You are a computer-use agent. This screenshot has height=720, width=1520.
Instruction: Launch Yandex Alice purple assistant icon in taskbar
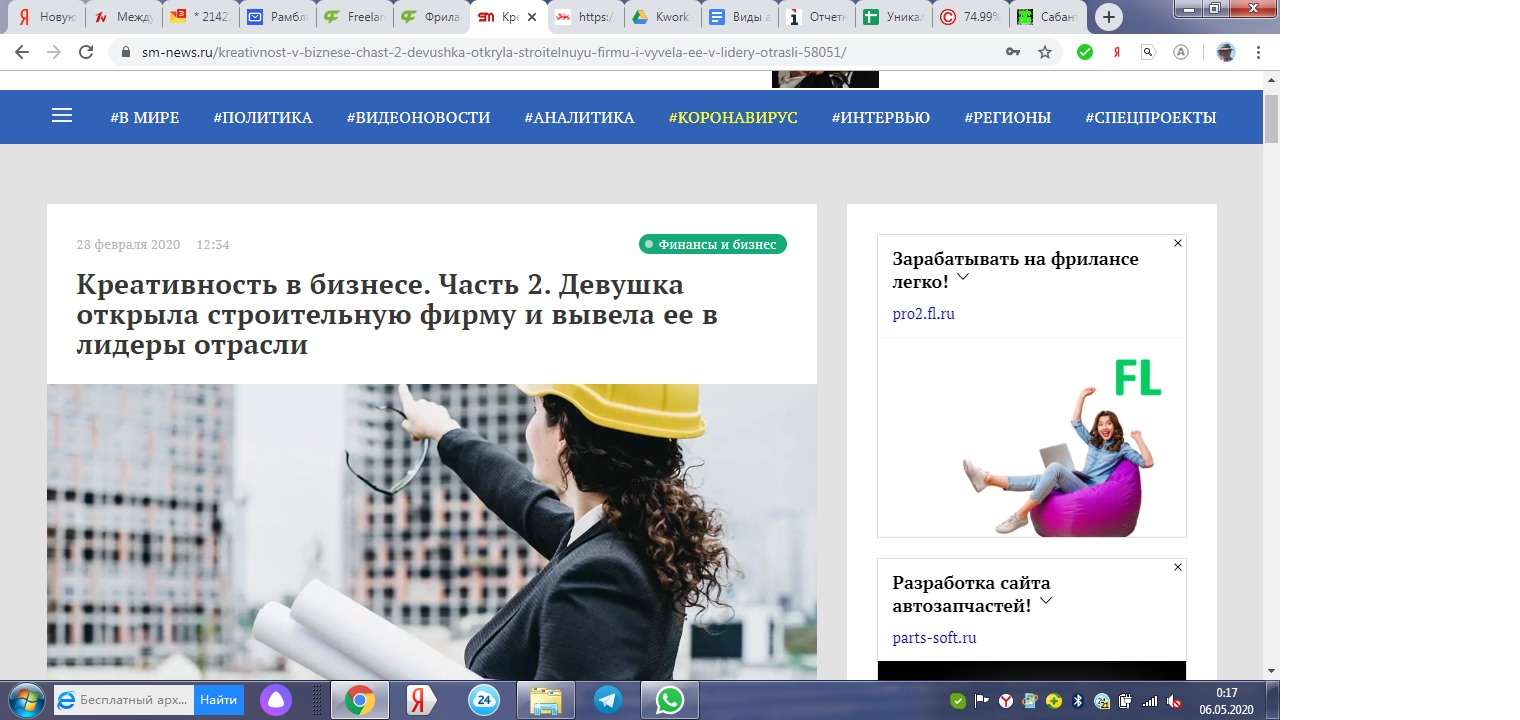(275, 700)
